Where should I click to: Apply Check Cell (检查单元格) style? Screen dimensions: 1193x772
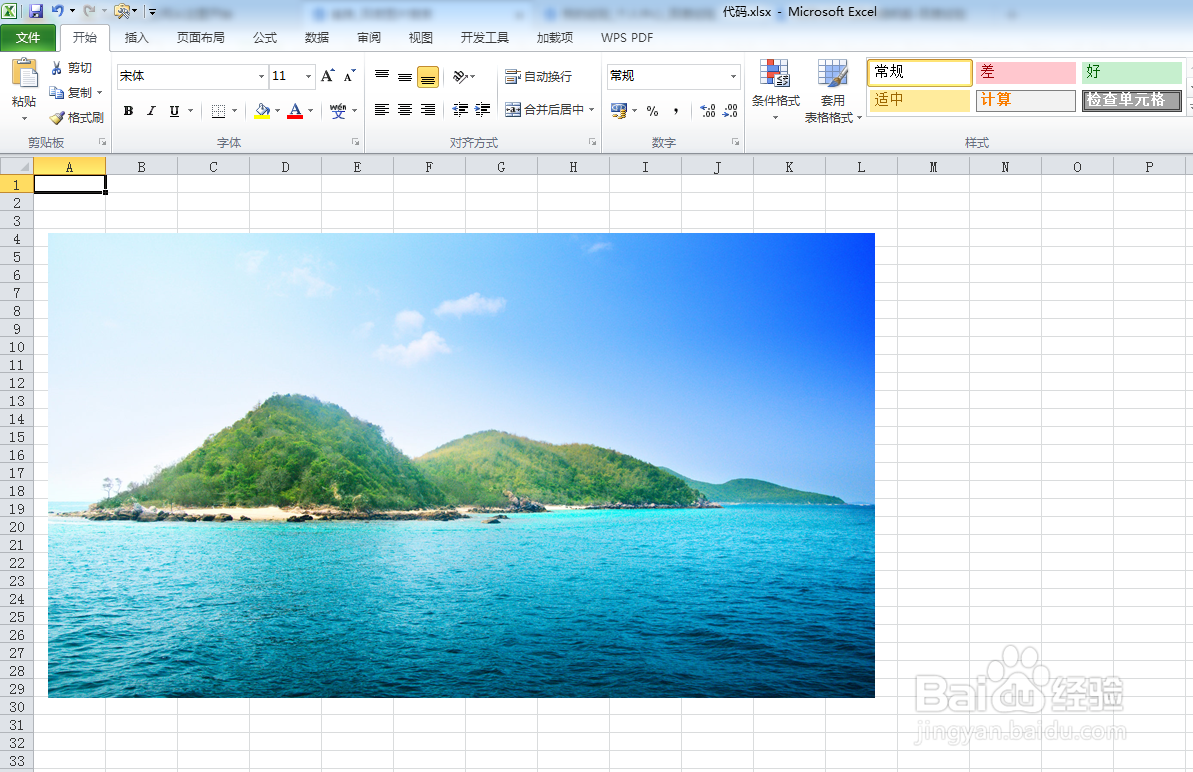coord(1131,100)
